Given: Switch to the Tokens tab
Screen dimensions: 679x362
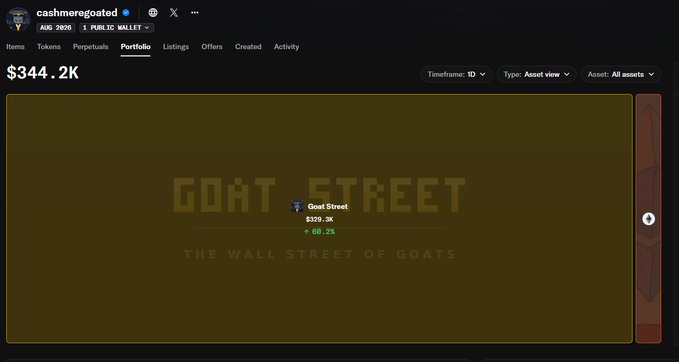Looking at the screenshot, I should pyautogui.click(x=49, y=47).
